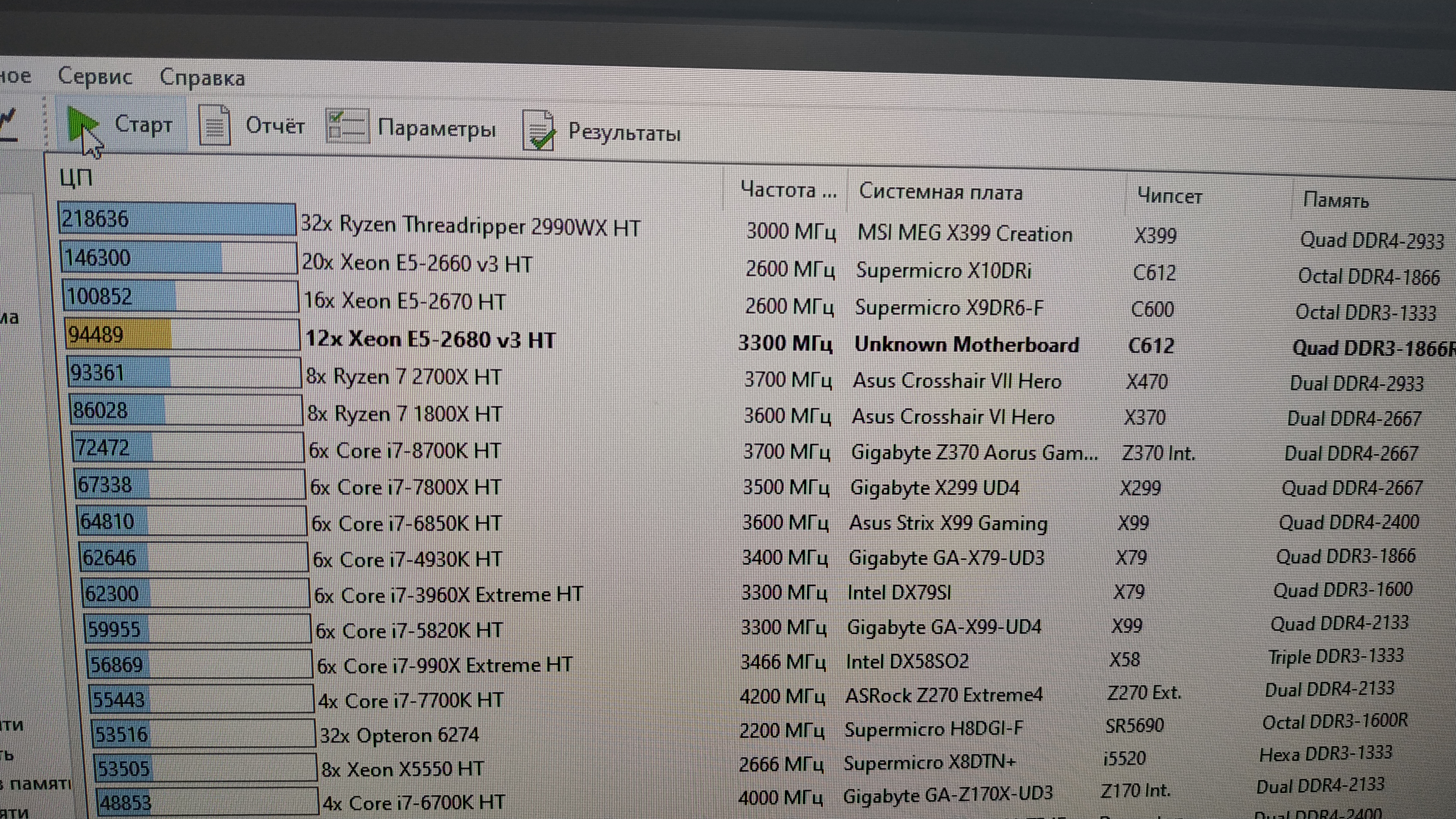Screen dimensions: 1456x819
Task: Select the highlighted 94489 yellow score bar
Action: click(x=119, y=335)
